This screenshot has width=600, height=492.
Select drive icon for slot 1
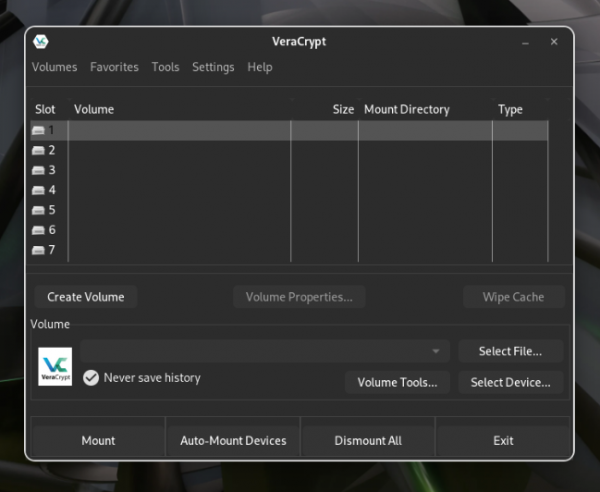[x=38, y=130]
